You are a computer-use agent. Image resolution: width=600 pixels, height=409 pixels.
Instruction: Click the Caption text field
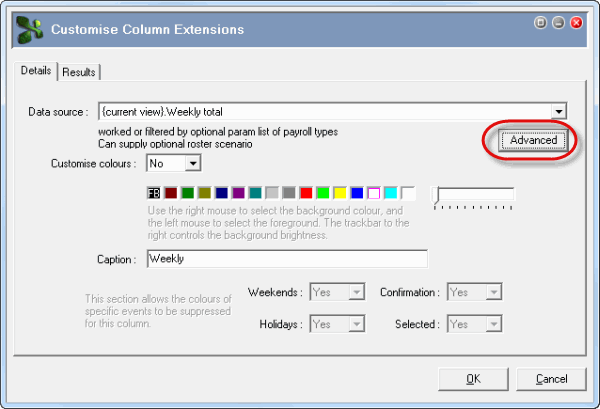287,259
